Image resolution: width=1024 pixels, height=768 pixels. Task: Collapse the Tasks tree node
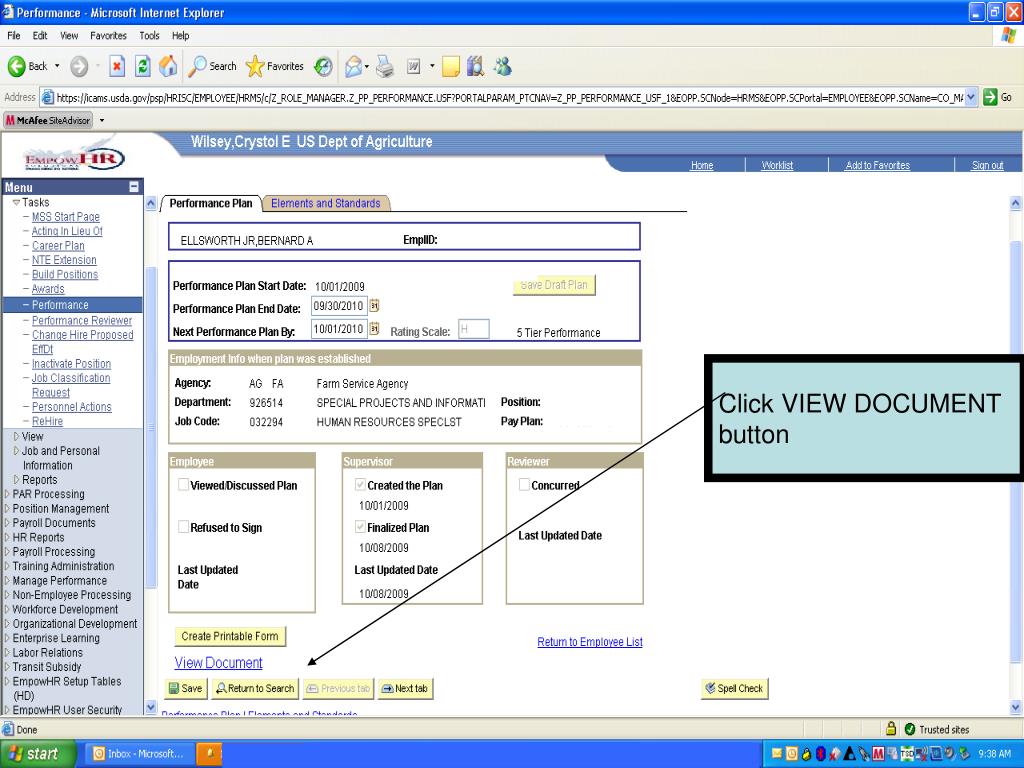click(16, 202)
